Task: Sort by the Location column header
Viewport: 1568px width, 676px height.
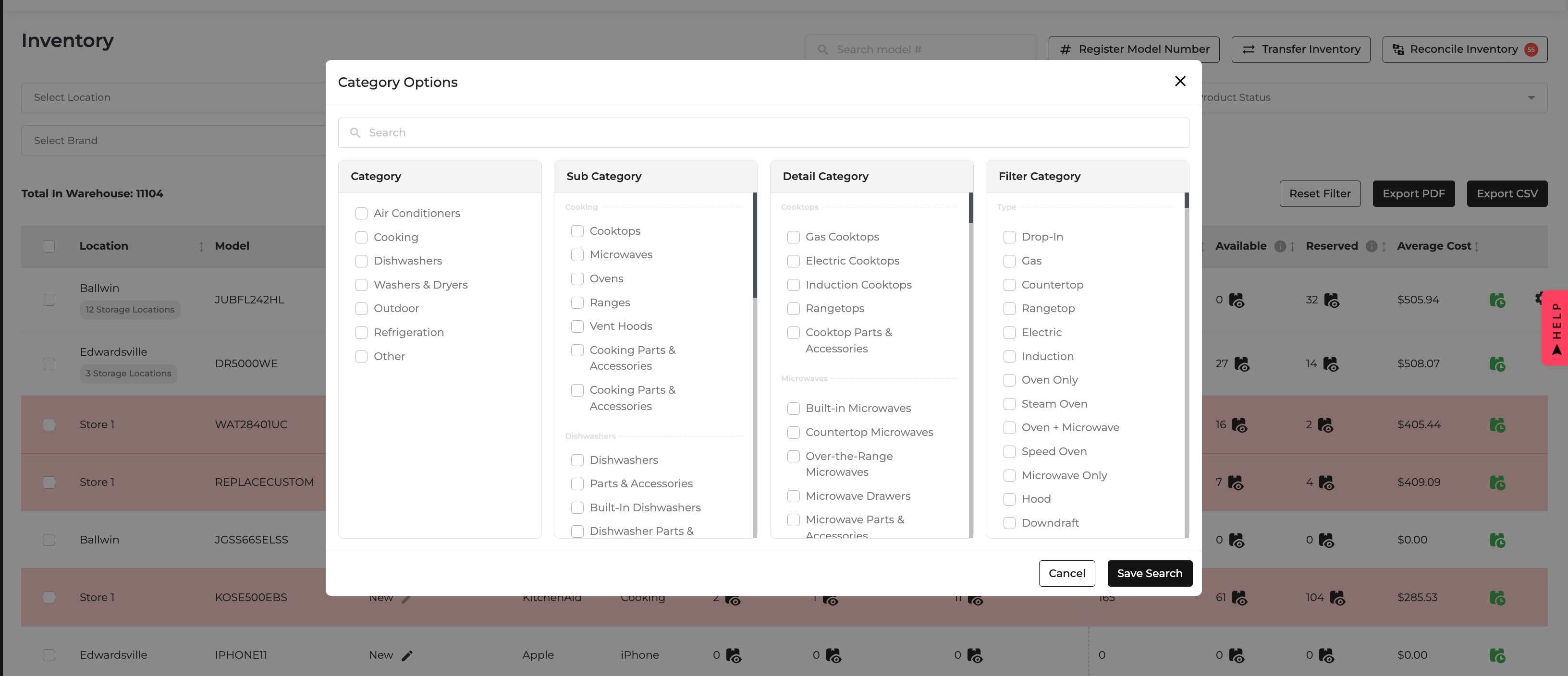Action: (x=201, y=246)
